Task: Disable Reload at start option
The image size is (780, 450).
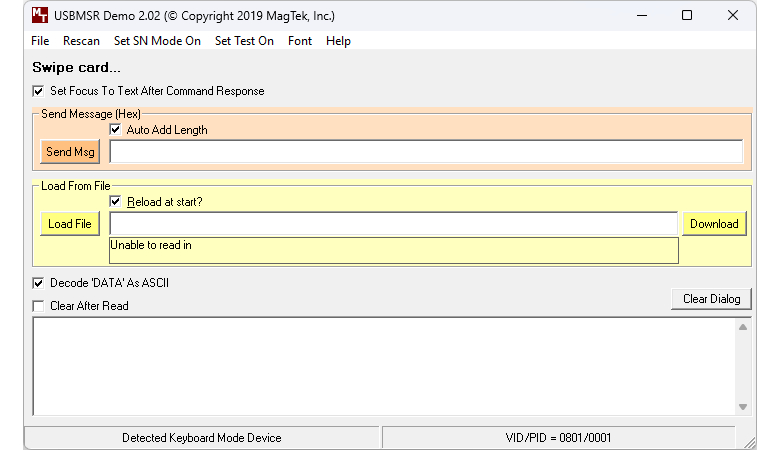Action: pyautogui.click(x=115, y=201)
